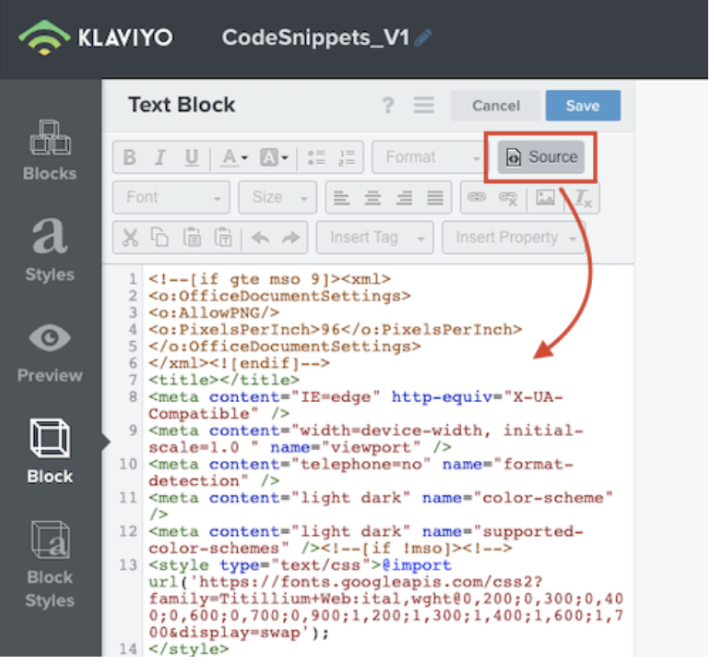This screenshot has height=664, width=714.
Task: Undo the last change
Action: (260, 237)
